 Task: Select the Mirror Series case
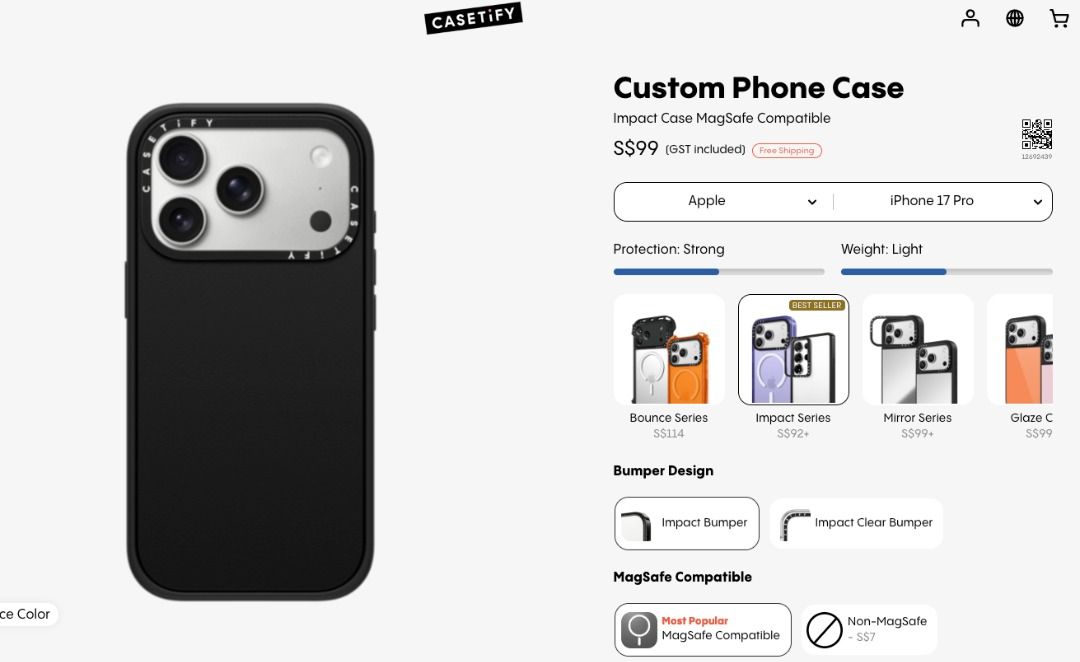point(917,367)
